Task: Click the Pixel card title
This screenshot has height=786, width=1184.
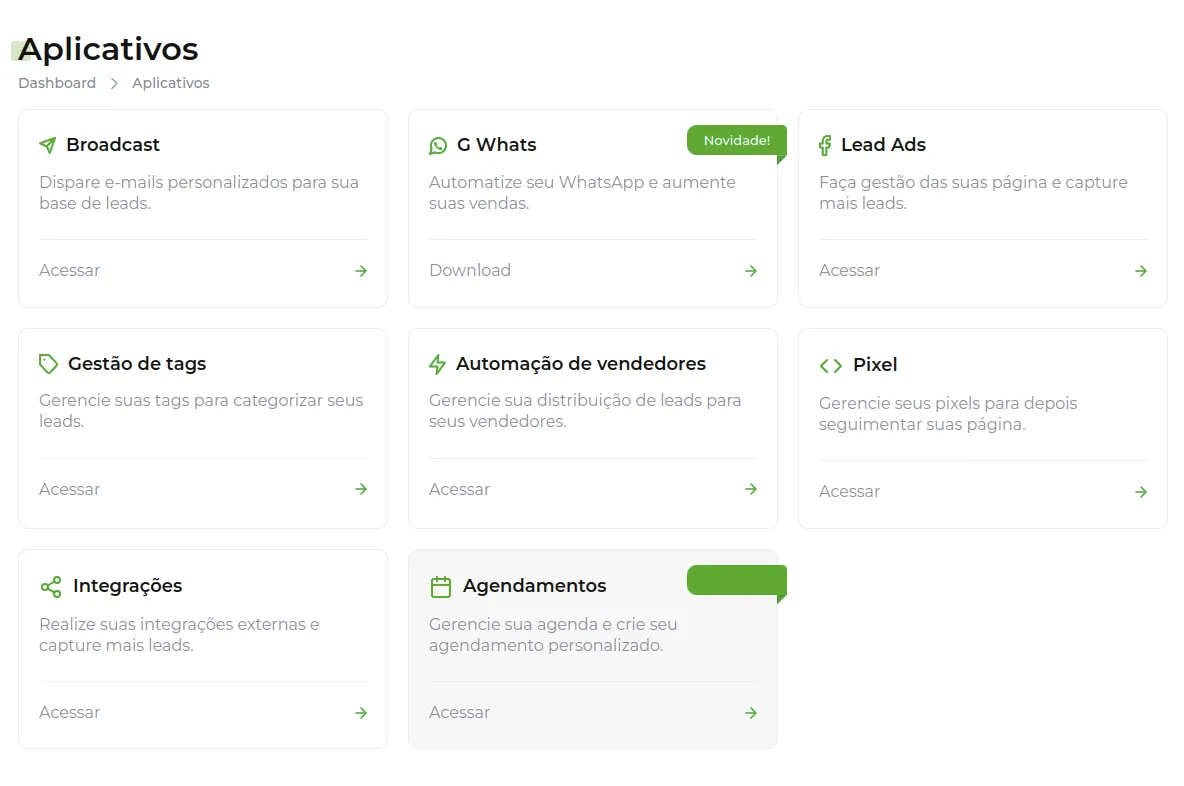Action: [875, 365]
